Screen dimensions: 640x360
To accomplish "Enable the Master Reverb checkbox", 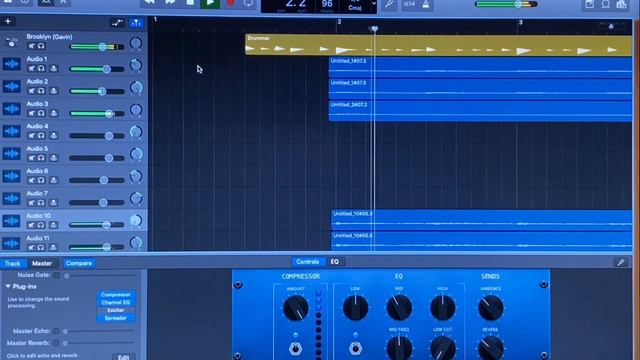I will pos(56,343).
